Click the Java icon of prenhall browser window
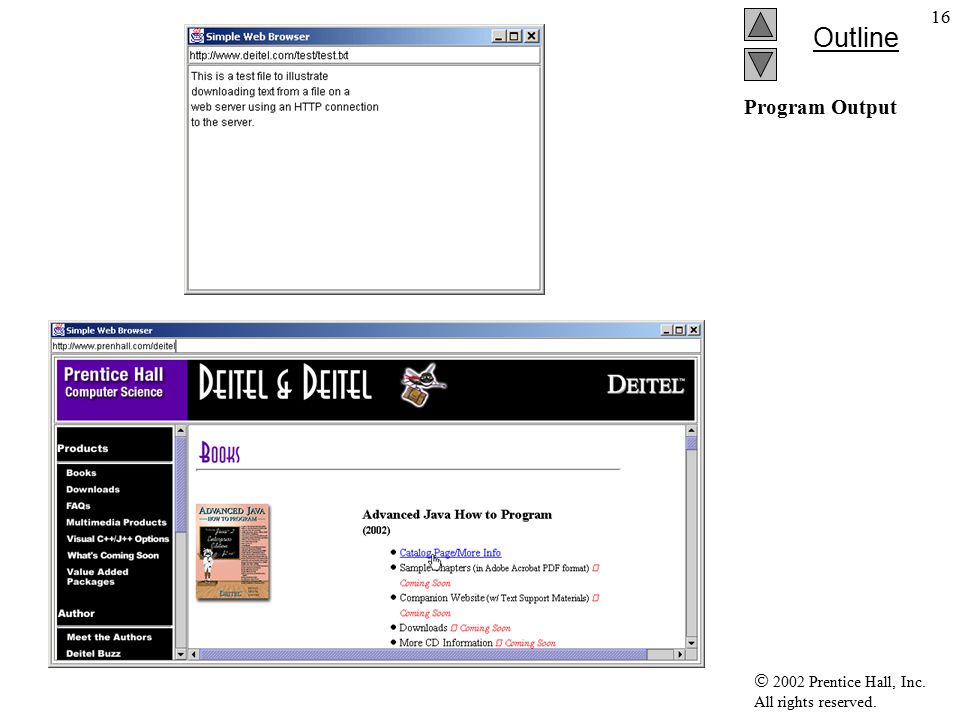960x720 pixels. click(x=59, y=330)
